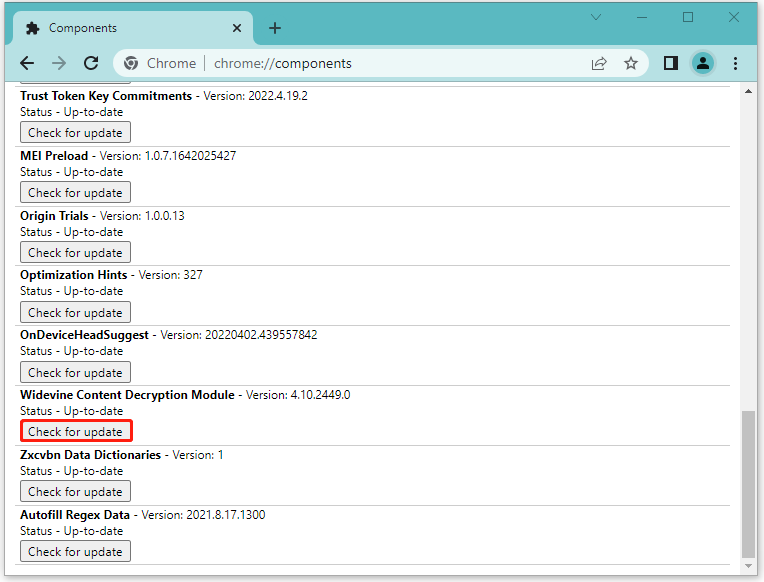Click version text 1.0.7.1642025427
This screenshot has height=582, width=764.
[x=191, y=156]
